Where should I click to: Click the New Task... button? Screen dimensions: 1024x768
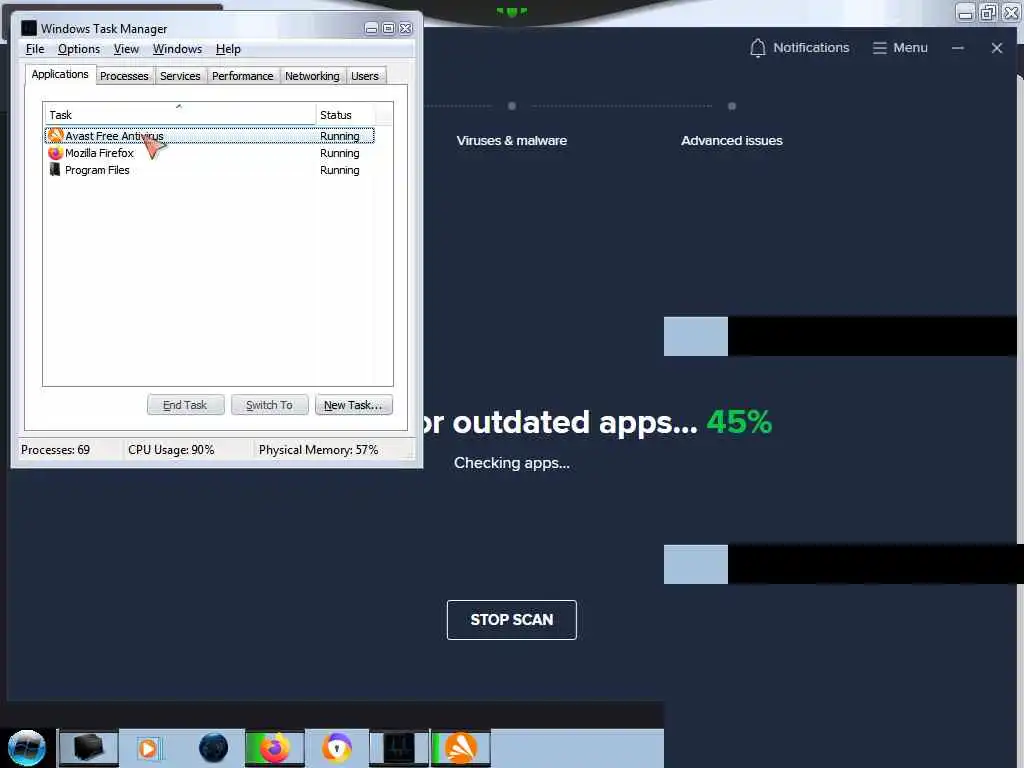point(353,405)
